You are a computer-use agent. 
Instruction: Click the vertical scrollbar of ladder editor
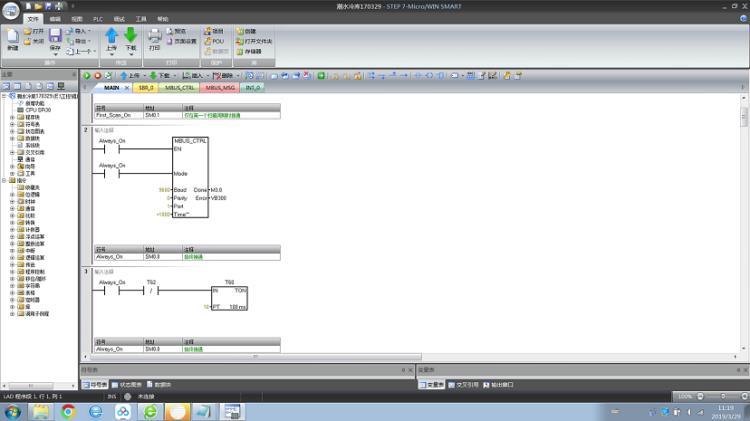pyautogui.click(x=744, y=116)
